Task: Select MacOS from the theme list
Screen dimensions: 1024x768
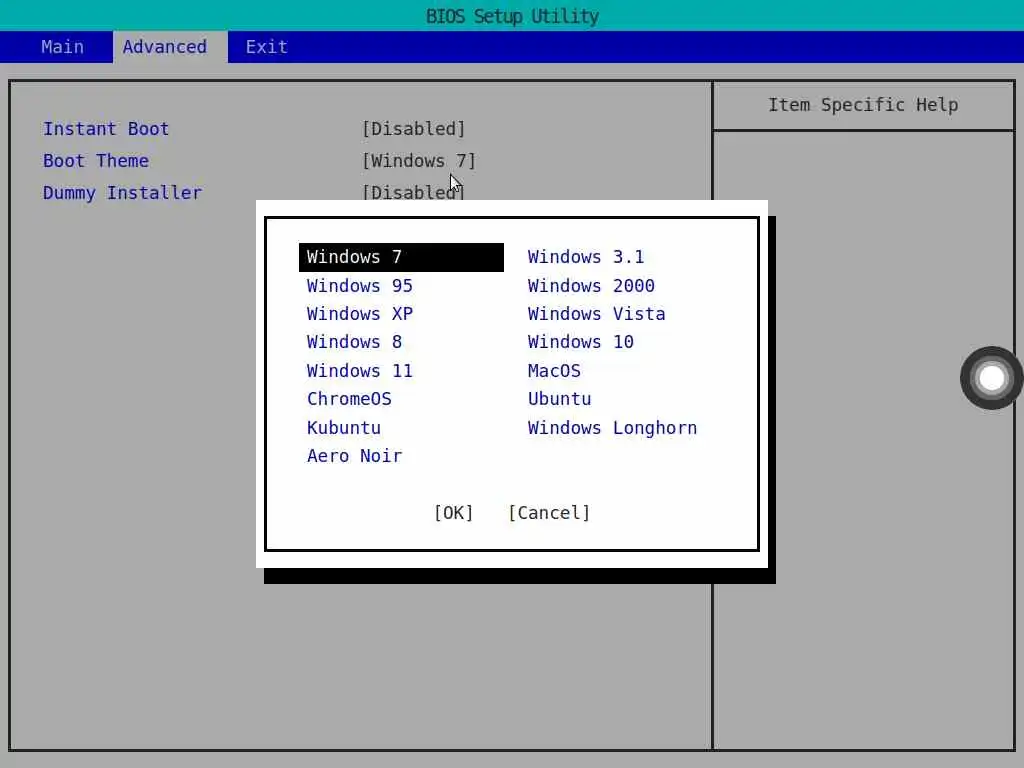Action: 554,371
